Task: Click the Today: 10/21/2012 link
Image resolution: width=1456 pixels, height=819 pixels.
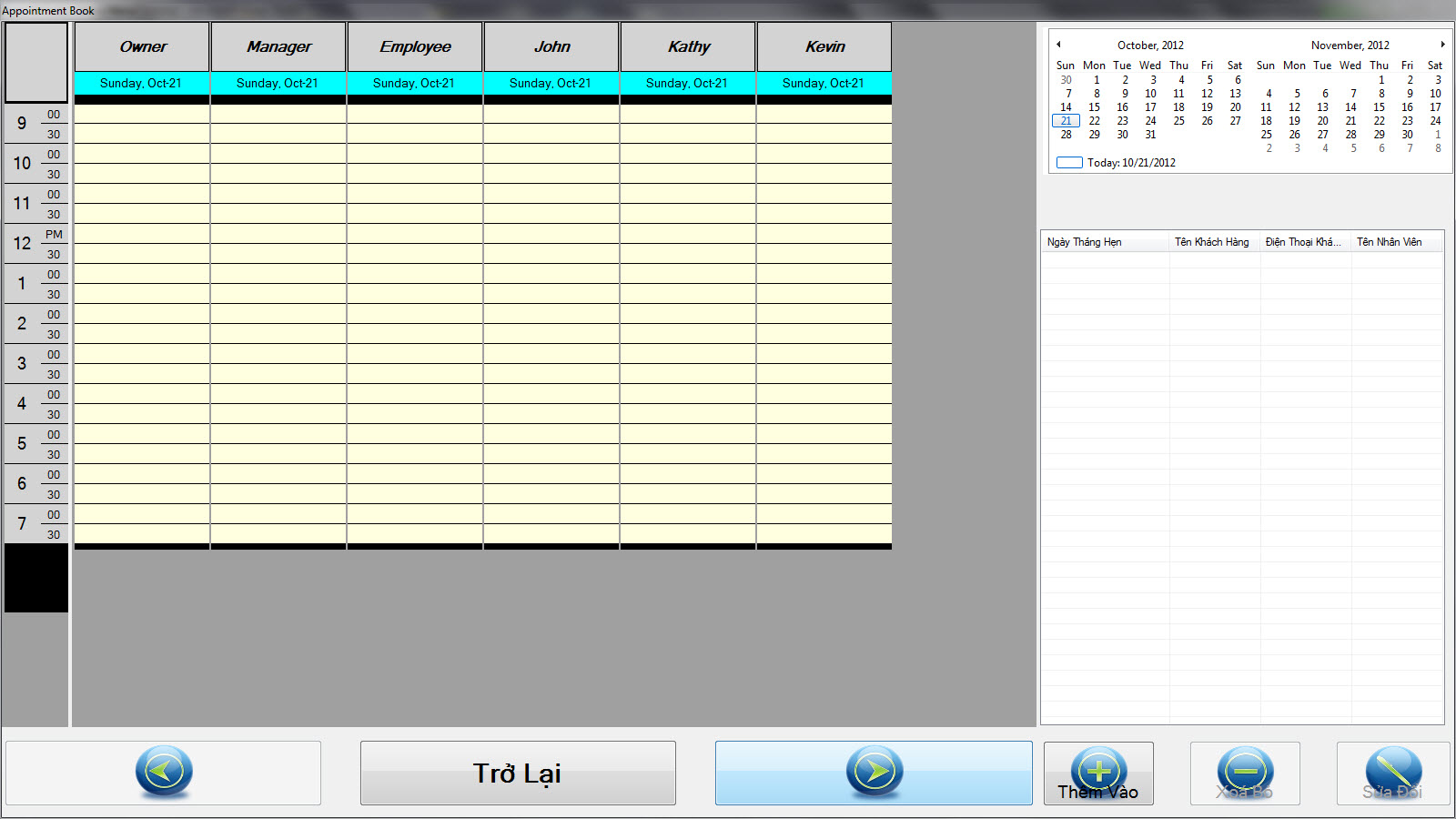Action: tap(1130, 163)
